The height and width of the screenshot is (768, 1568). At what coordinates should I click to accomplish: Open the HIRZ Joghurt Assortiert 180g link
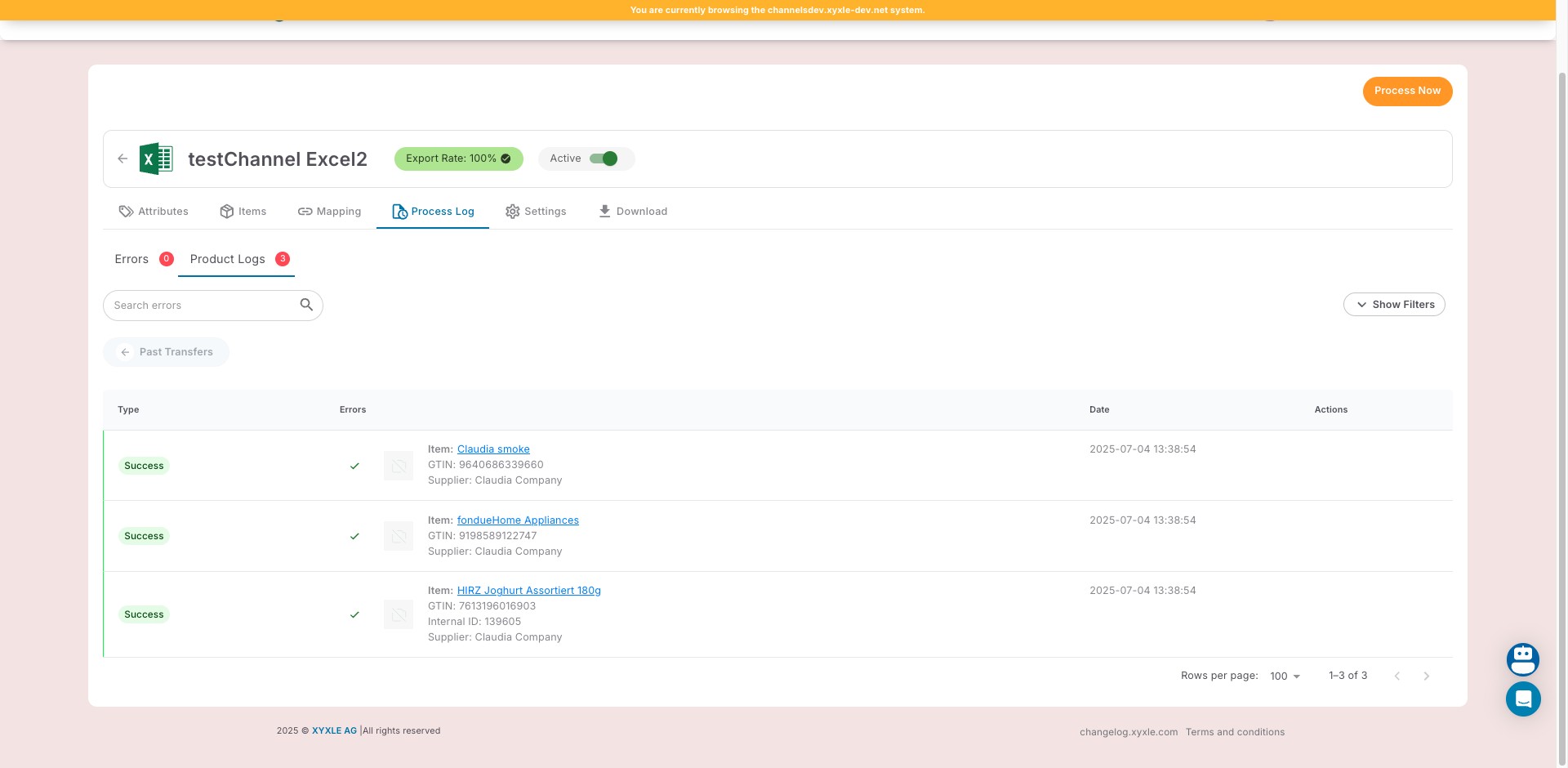528,591
